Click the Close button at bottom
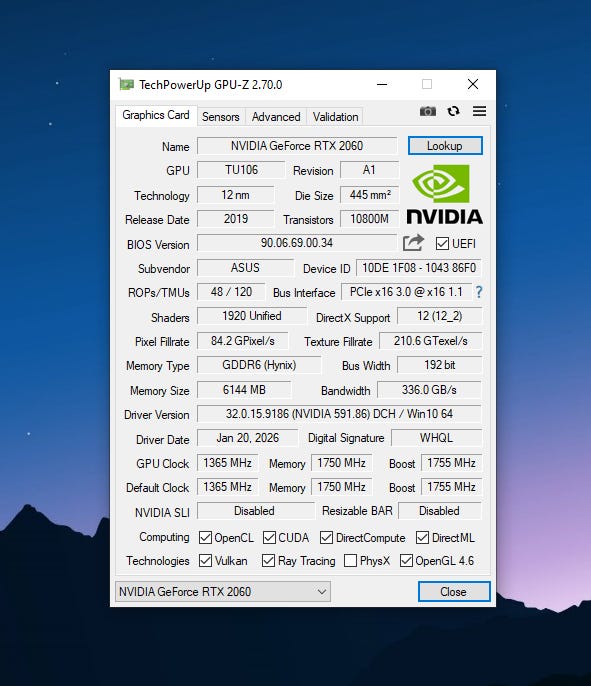The height and width of the screenshot is (686, 591). pos(454,592)
